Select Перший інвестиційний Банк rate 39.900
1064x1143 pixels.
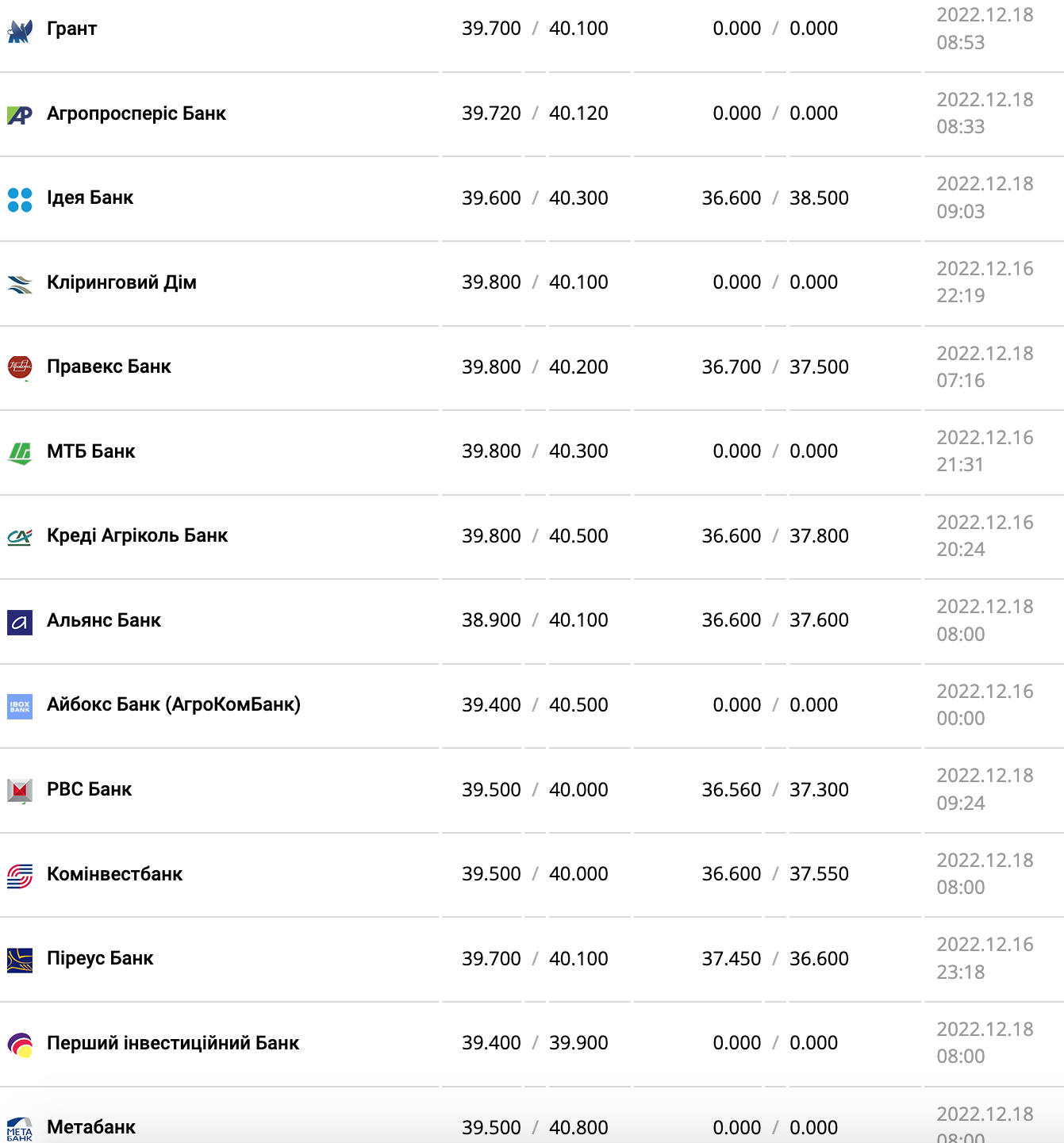(579, 1043)
